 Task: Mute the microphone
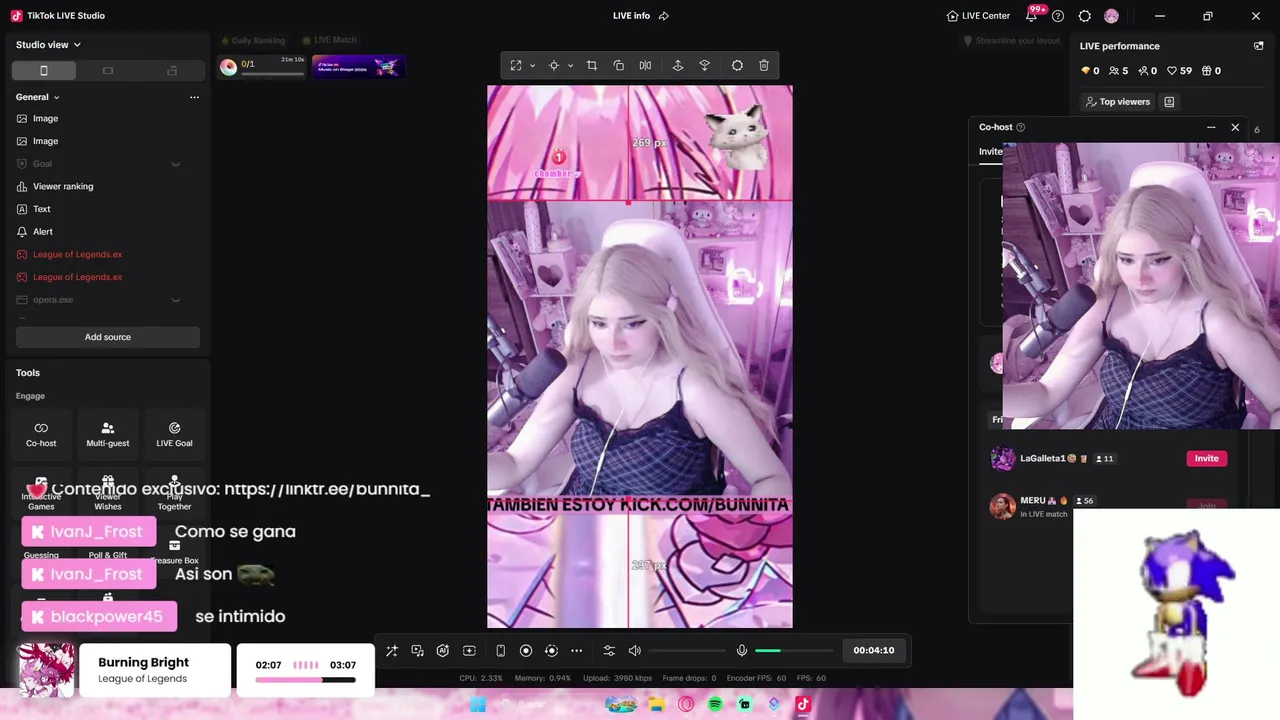coord(742,651)
